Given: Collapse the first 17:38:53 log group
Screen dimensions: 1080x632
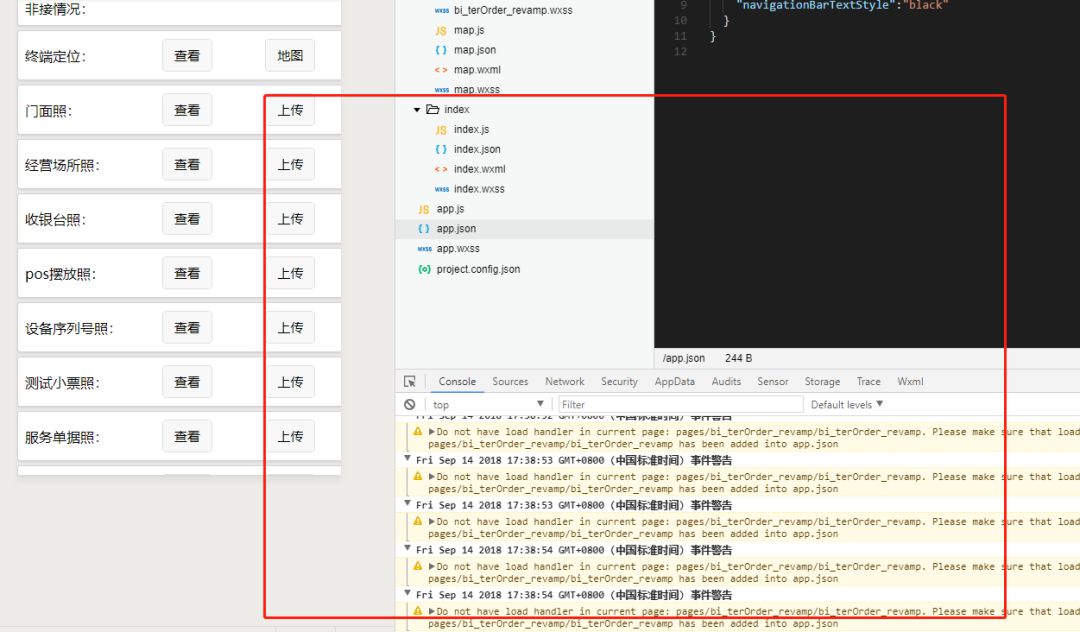Looking at the screenshot, I should pos(407,459).
